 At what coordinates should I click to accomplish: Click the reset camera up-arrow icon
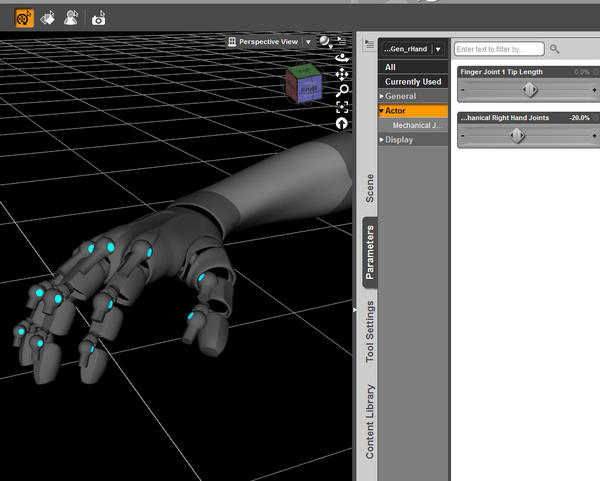[342, 123]
